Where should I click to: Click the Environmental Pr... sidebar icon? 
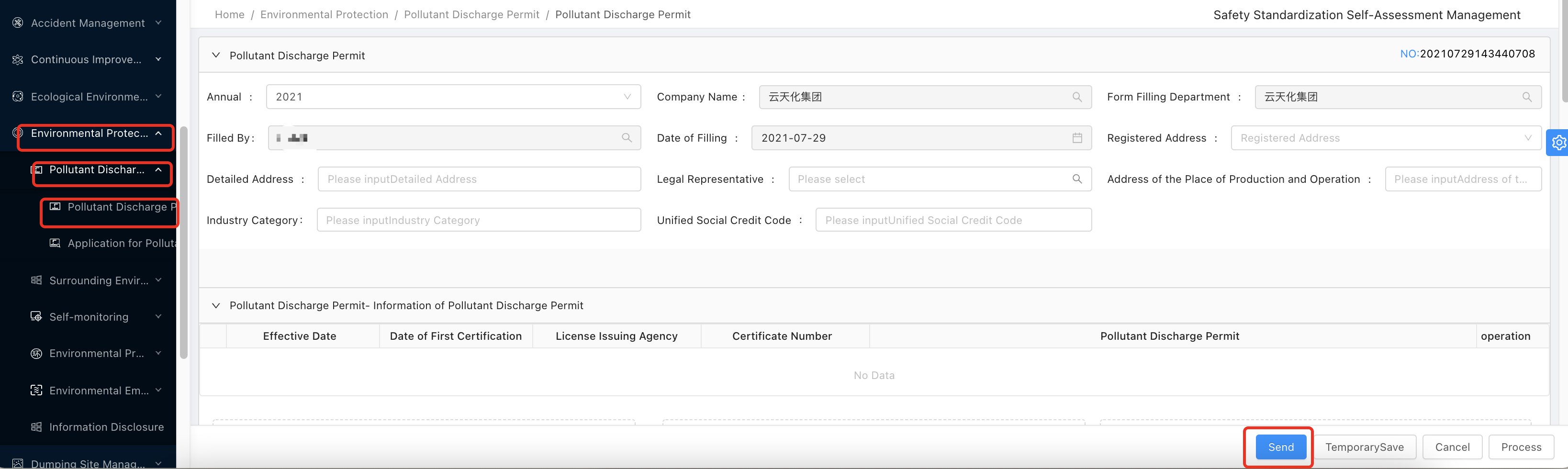pyautogui.click(x=36, y=353)
